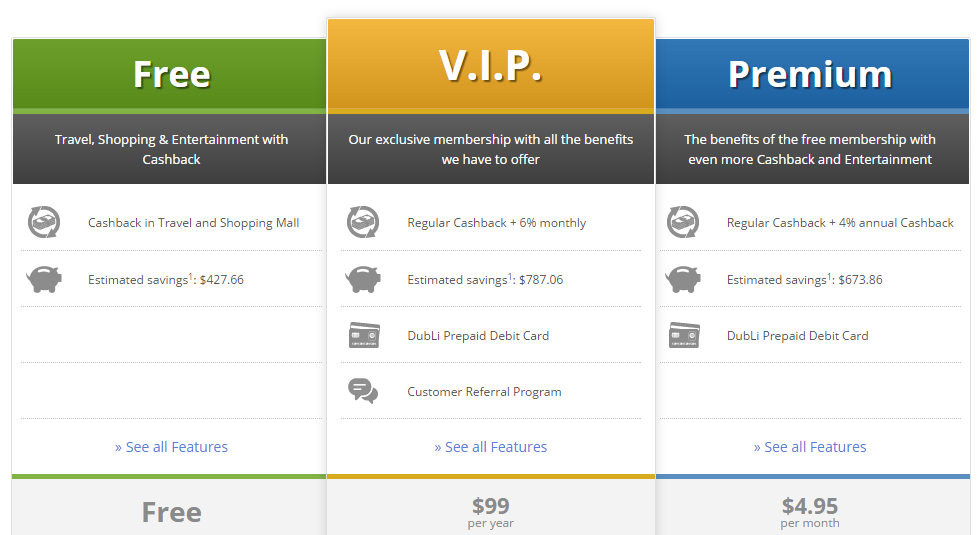This screenshot has height=535, width=979.
Task: Click Estimated savings $673.86 text
Action: click(805, 279)
